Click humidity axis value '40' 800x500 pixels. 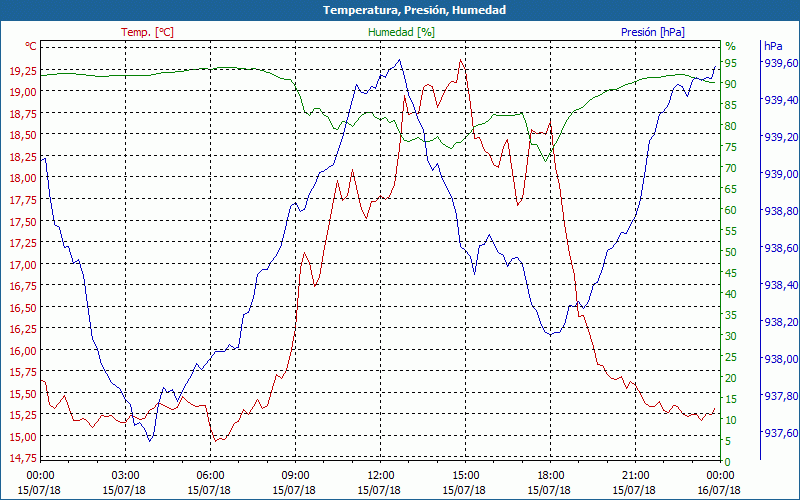[x=731, y=294]
